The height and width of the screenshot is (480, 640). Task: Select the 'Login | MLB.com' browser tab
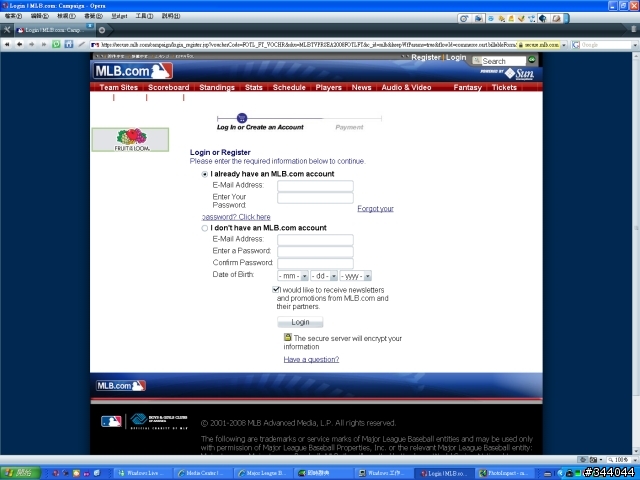pos(53,30)
